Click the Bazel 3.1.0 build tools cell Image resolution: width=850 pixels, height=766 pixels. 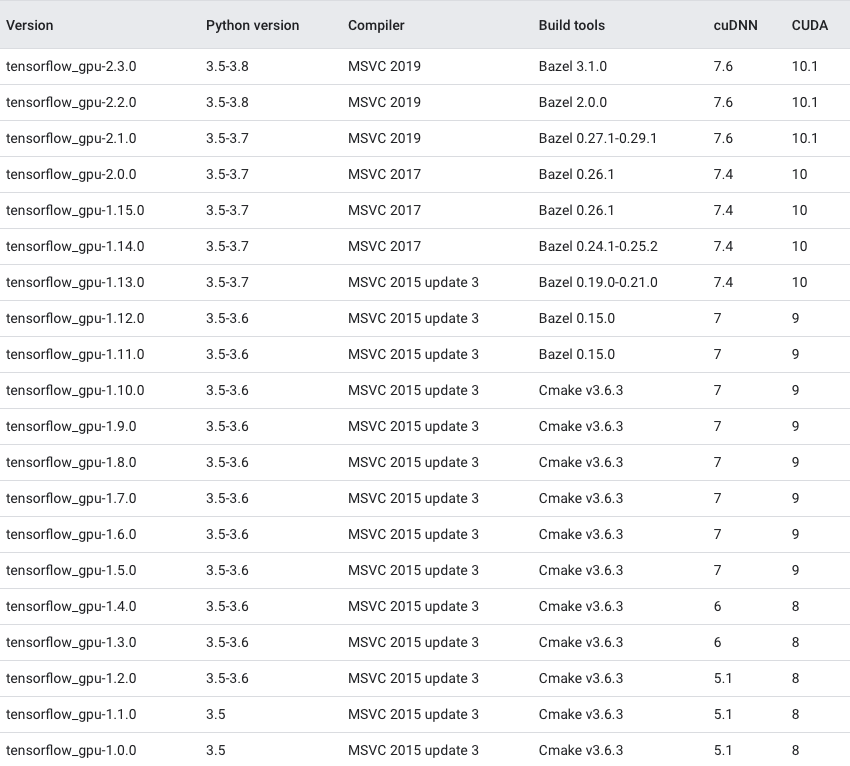click(x=572, y=66)
